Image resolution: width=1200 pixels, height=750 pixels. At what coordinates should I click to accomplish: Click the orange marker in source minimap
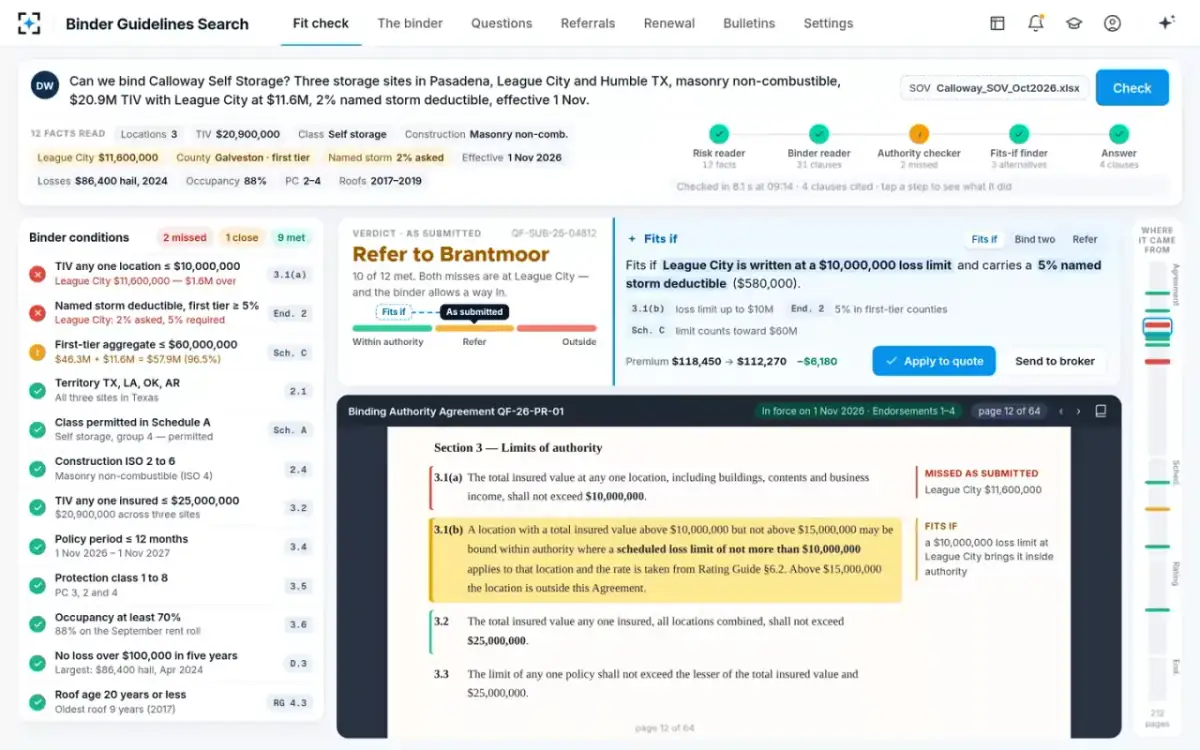tap(1157, 509)
